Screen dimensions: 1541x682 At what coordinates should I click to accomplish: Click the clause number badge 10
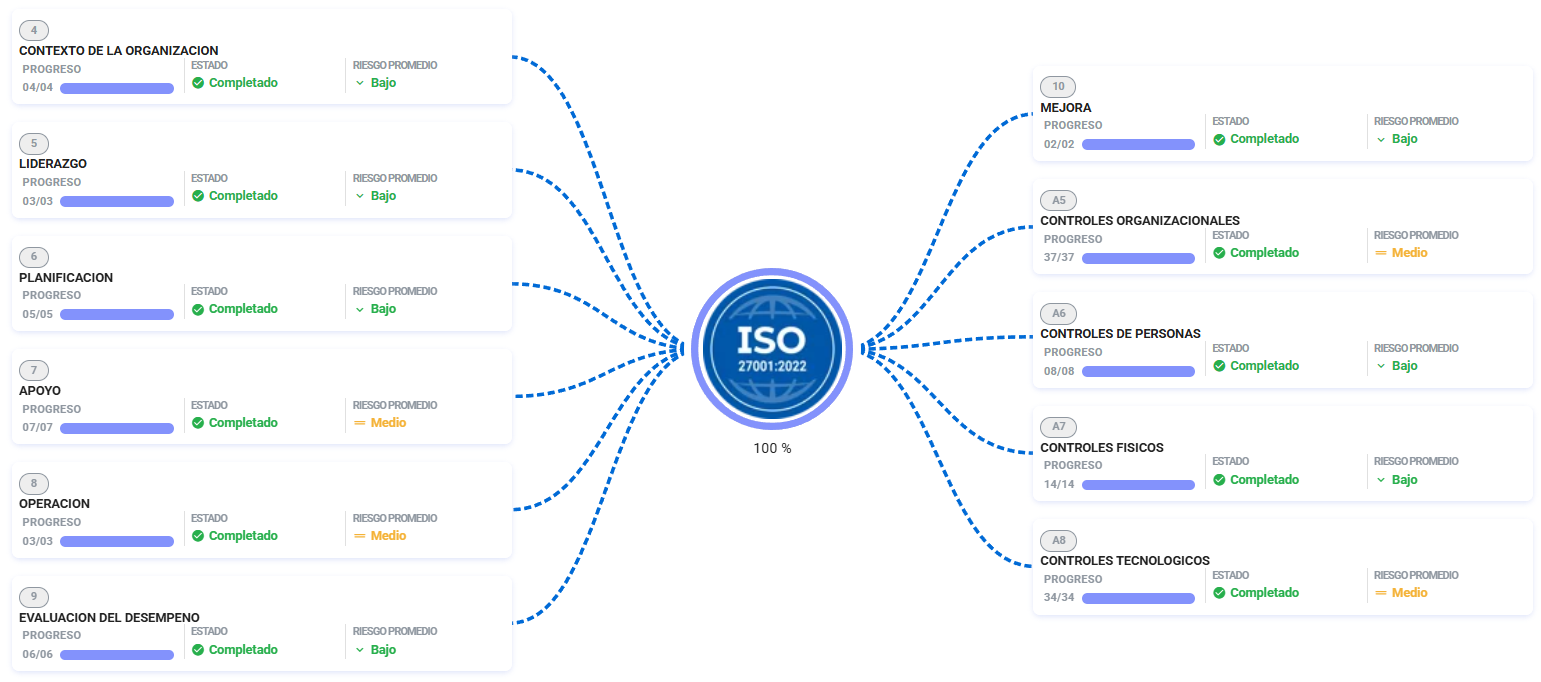point(1058,86)
